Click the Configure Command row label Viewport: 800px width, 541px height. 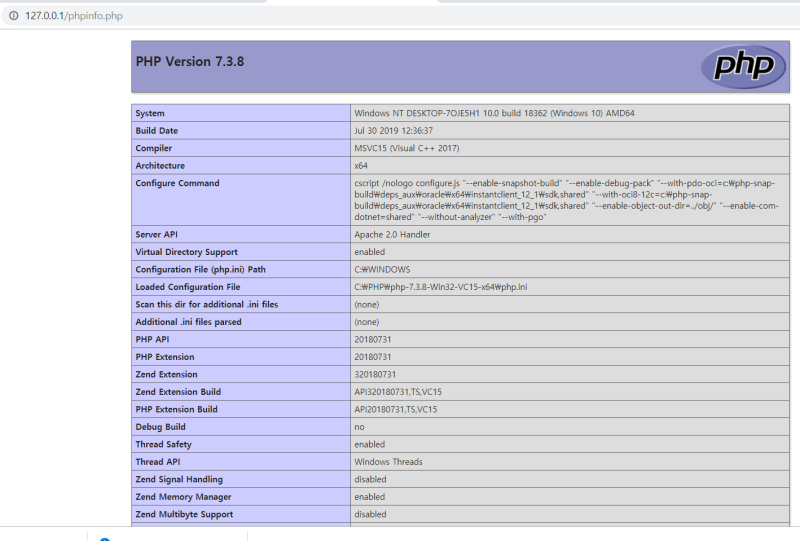[x=177, y=183]
